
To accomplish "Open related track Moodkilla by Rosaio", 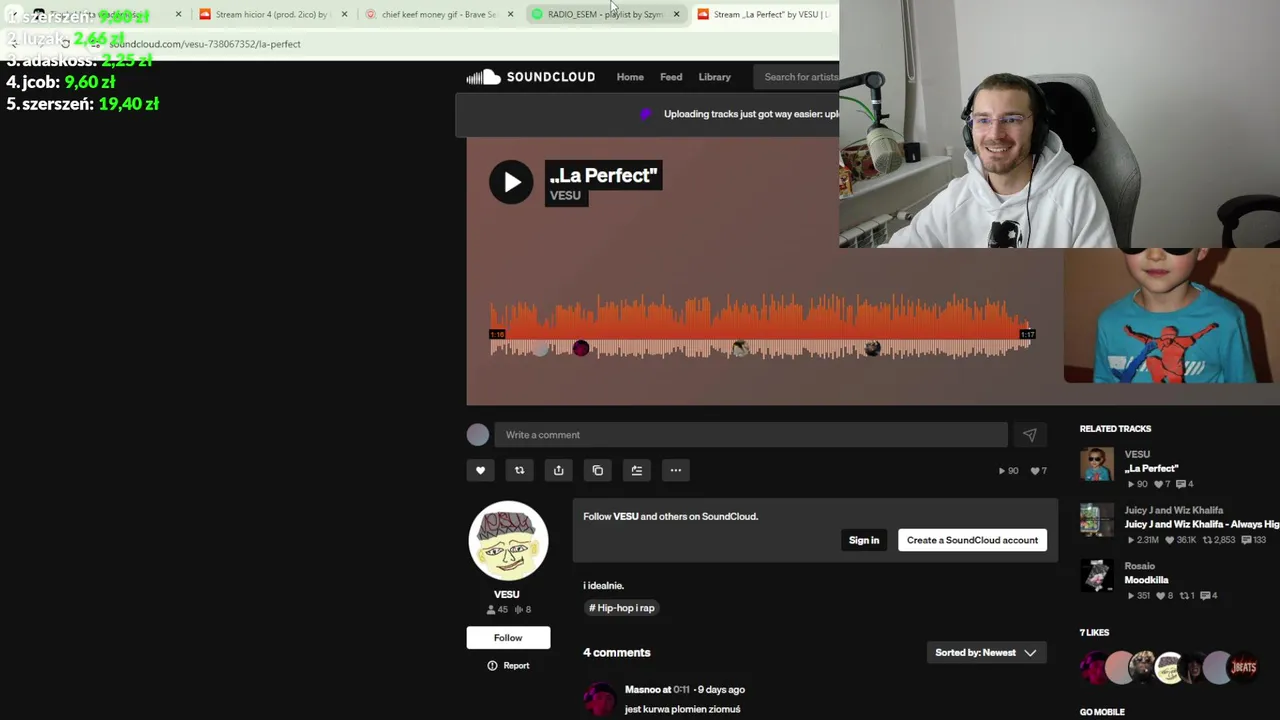I will click(1146, 580).
